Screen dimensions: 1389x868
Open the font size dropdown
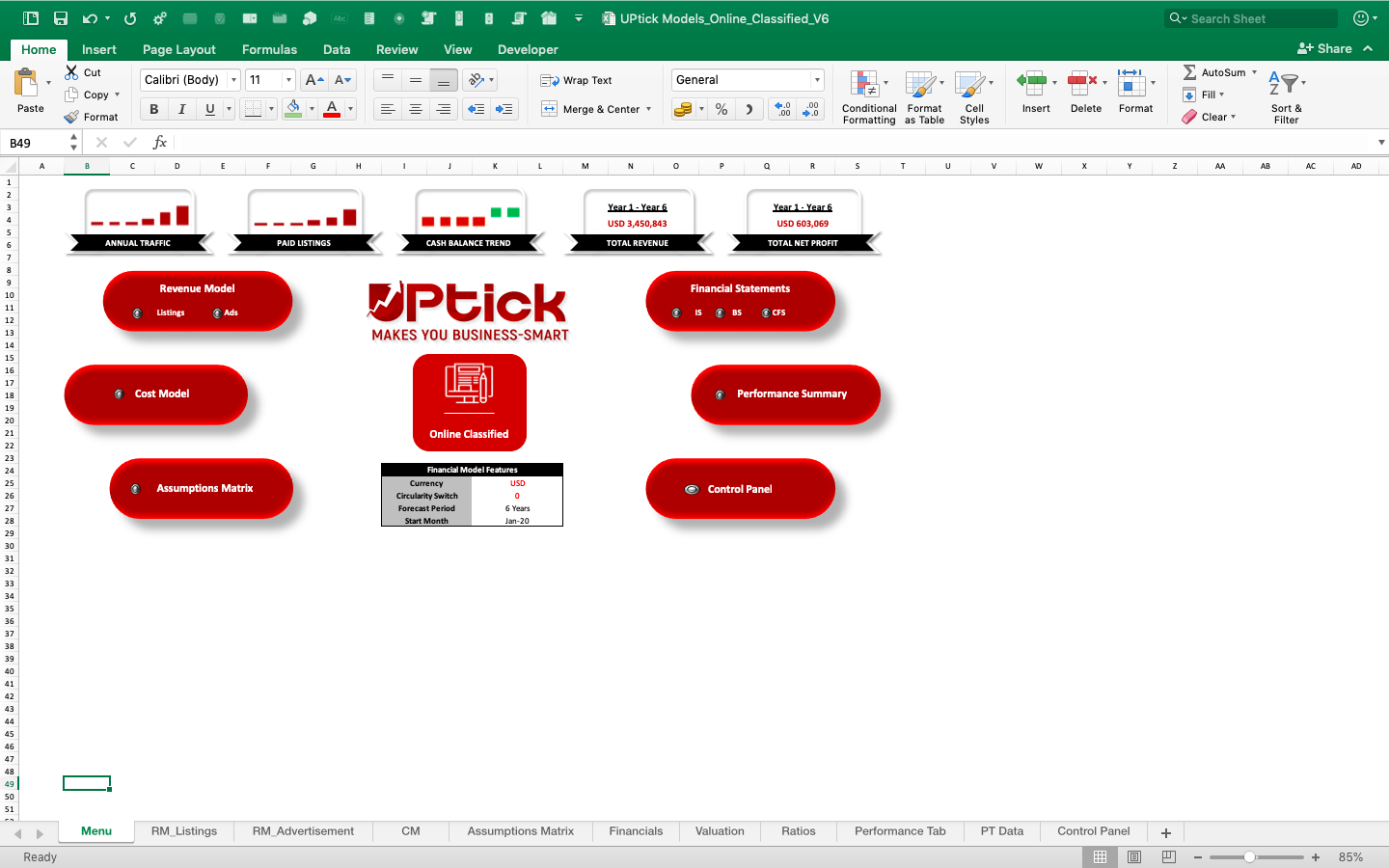[288, 80]
